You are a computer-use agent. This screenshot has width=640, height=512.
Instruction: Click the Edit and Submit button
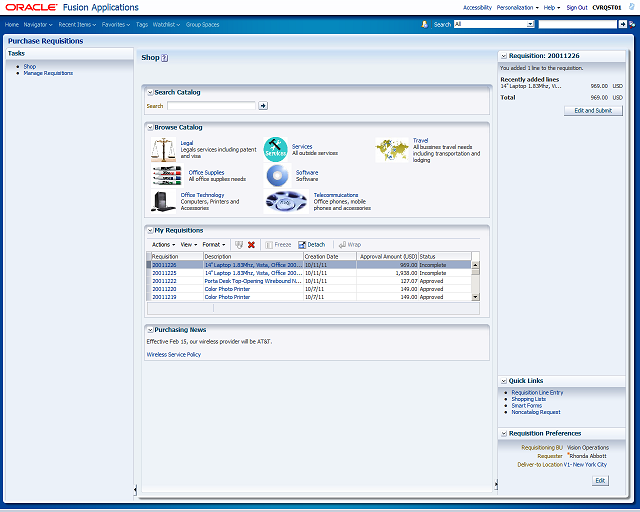coord(593,111)
